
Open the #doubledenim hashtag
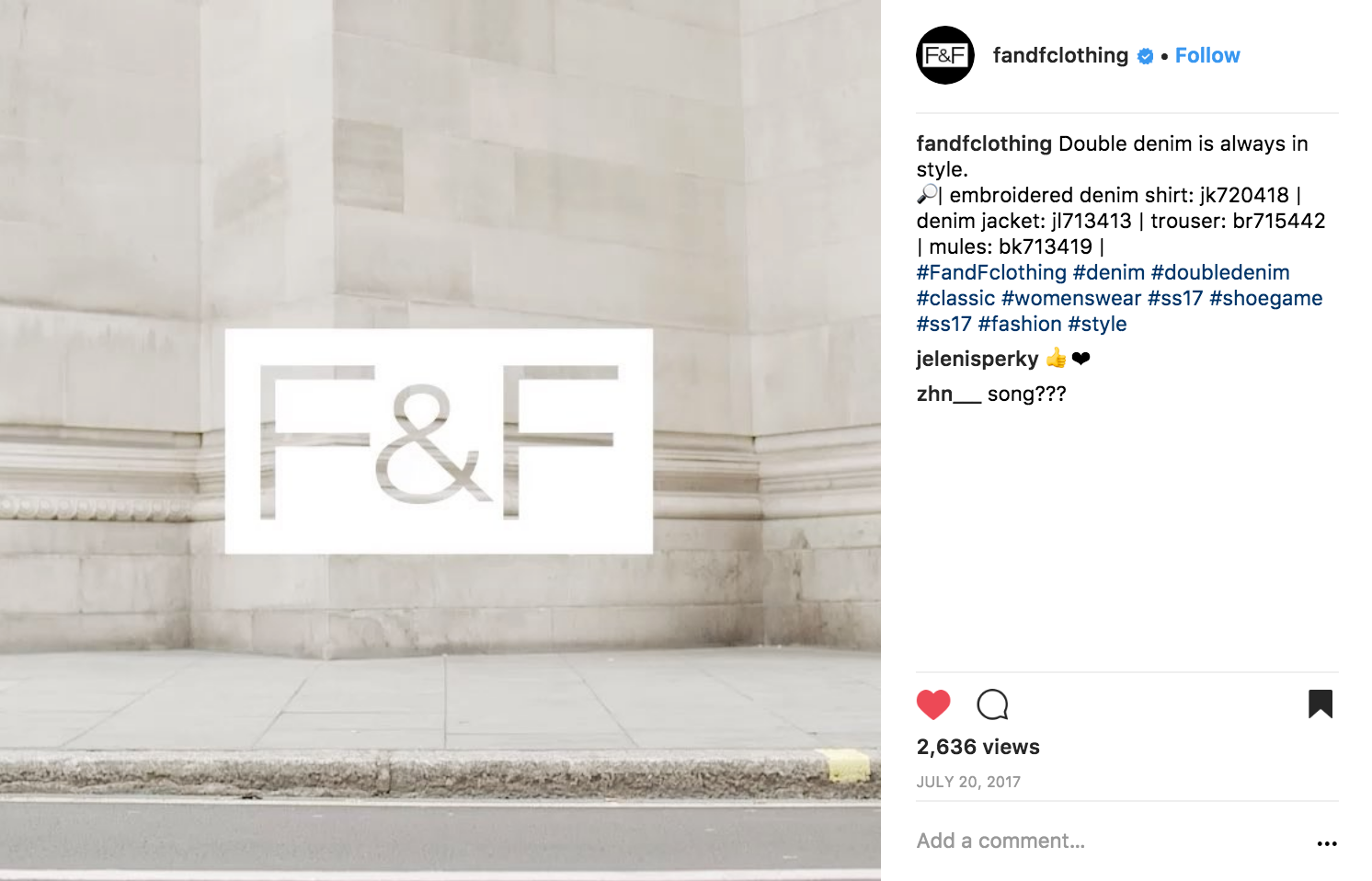[1220, 272]
